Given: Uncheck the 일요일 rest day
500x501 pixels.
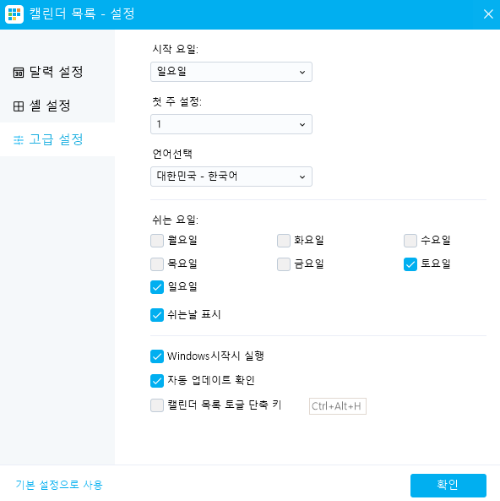Looking at the screenshot, I should tap(157, 287).
